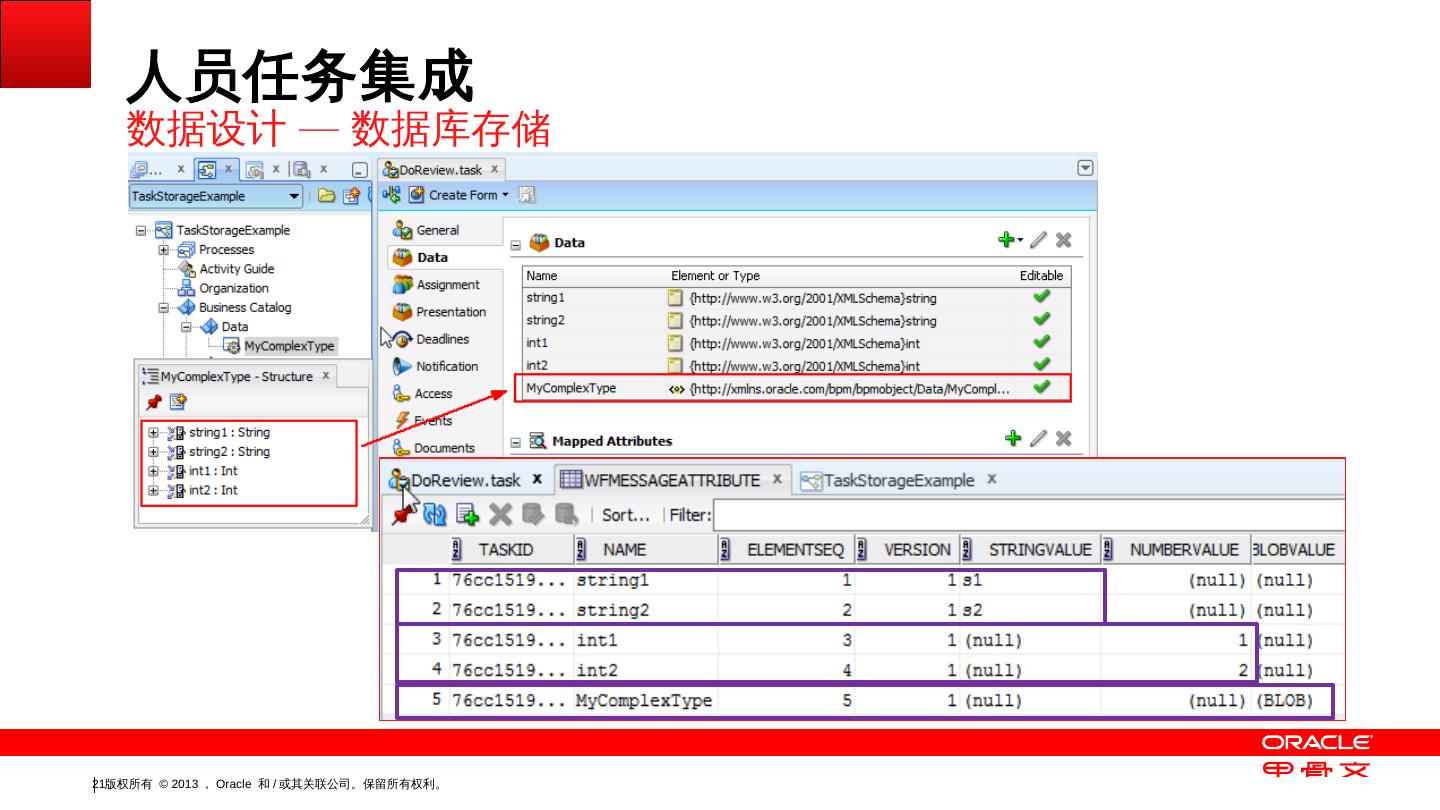Image resolution: width=1440 pixels, height=810 pixels.
Task: Edit the selected Data element with the pencil
Action: (1039, 240)
